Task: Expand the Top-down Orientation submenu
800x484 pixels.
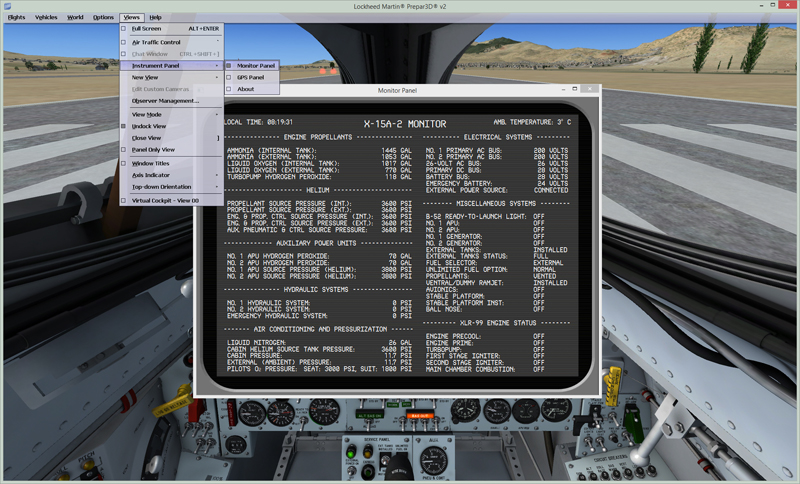Action: (x=171, y=187)
